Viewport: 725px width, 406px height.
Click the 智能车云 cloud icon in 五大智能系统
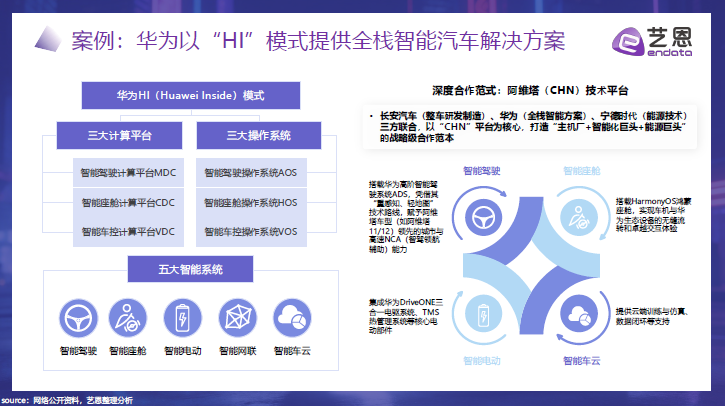click(x=292, y=318)
